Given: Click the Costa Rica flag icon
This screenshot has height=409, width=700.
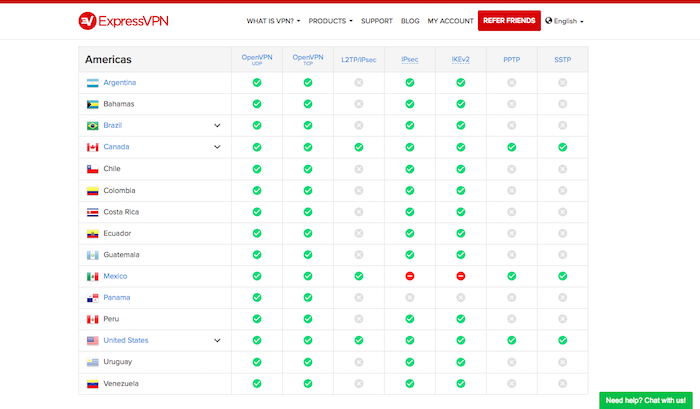Looking at the screenshot, I should click(92, 213).
